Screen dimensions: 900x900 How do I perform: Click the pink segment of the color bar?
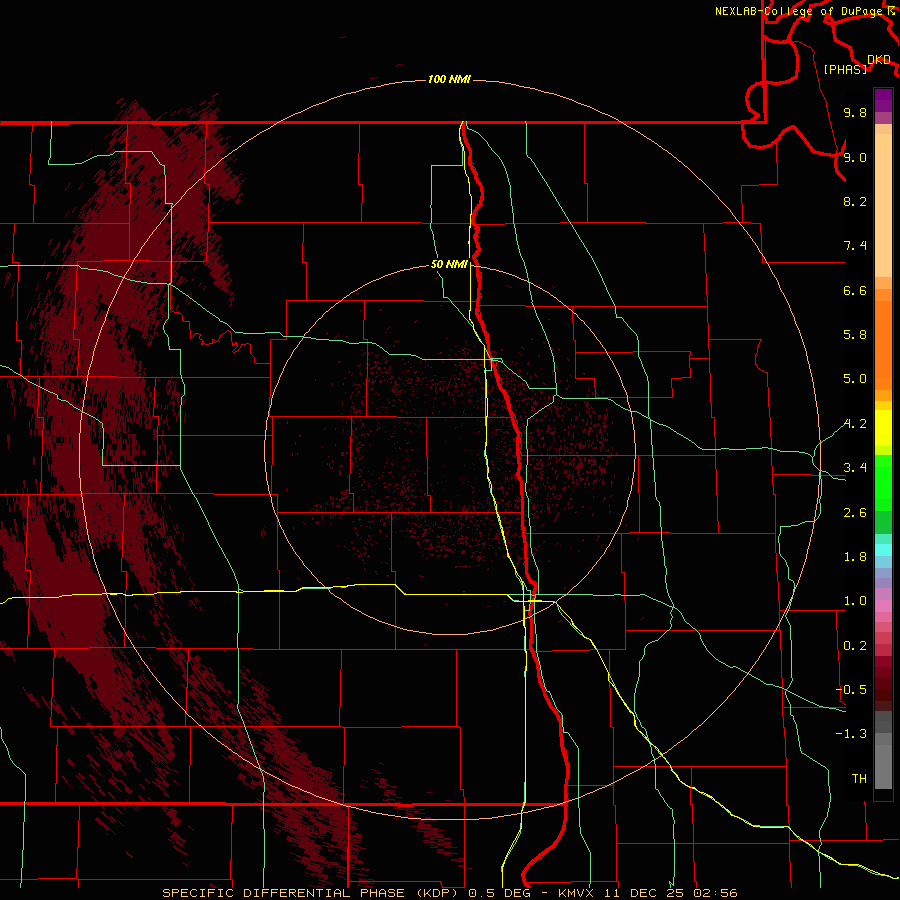point(883,606)
